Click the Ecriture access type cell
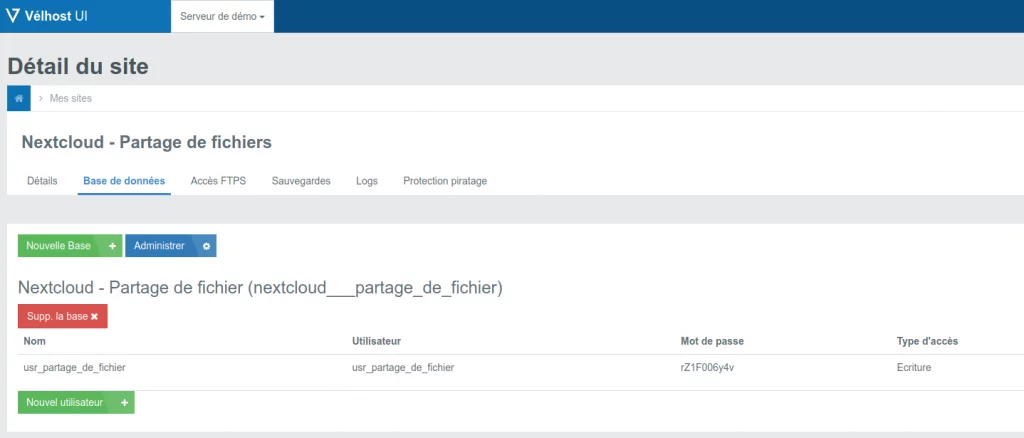1024x438 pixels. click(914, 368)
